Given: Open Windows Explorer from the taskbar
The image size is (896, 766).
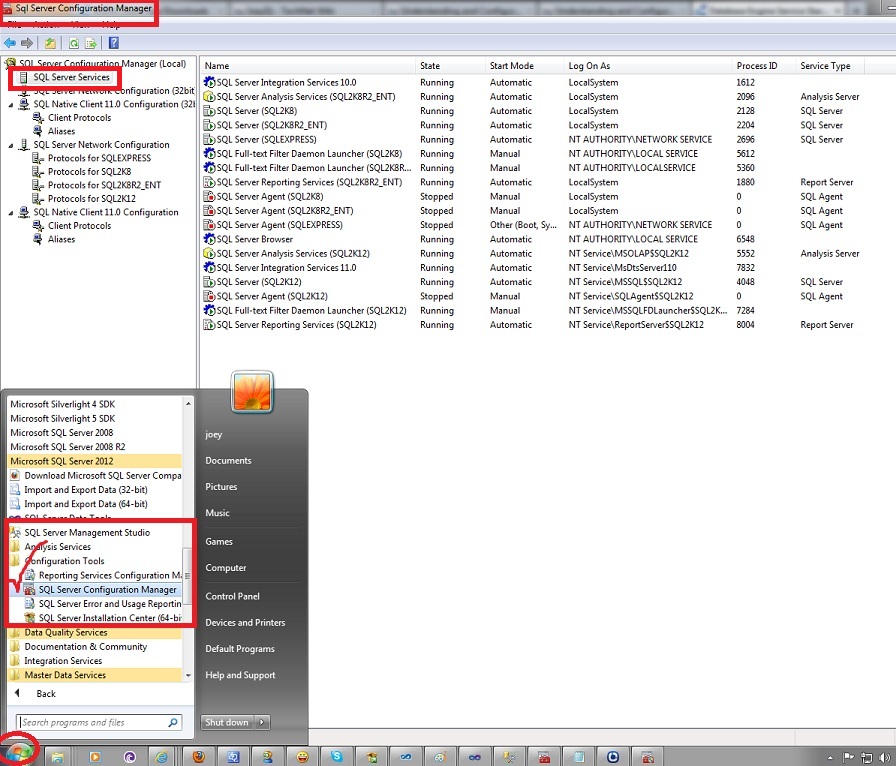Looking at the screenshot, I should (58, 757).
